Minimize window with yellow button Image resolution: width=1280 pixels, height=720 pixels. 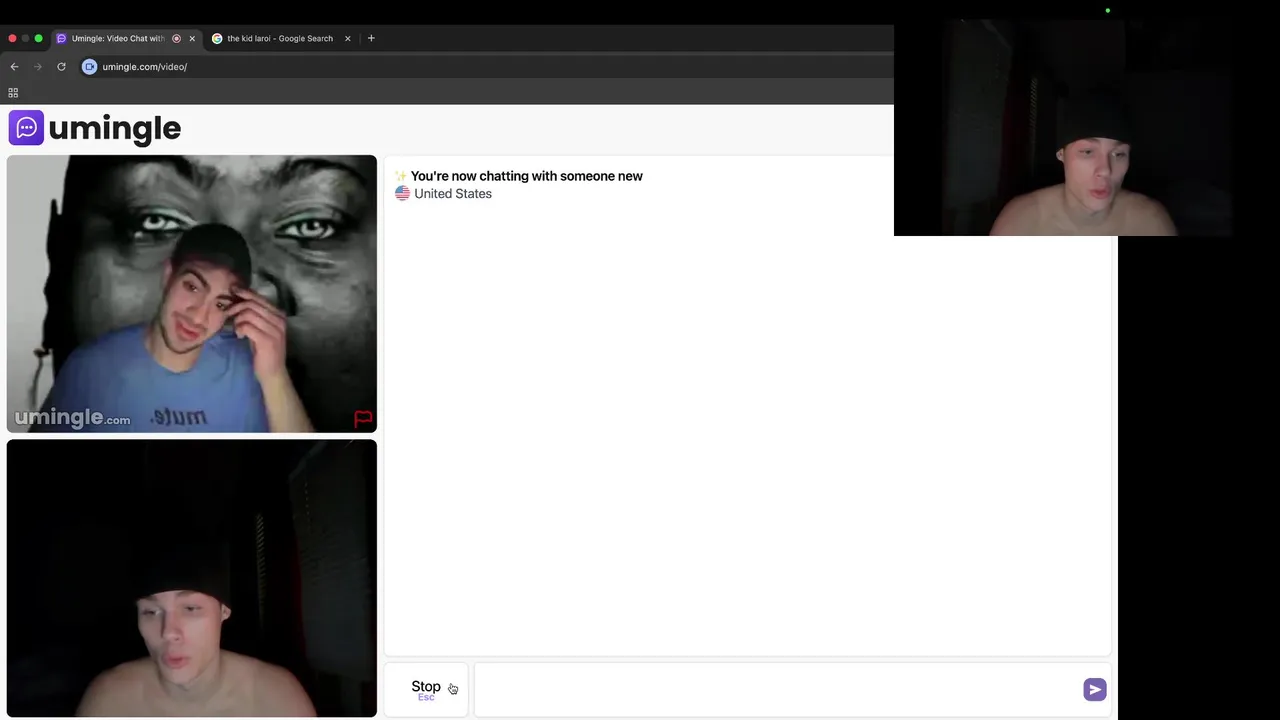tap(25, 38)
